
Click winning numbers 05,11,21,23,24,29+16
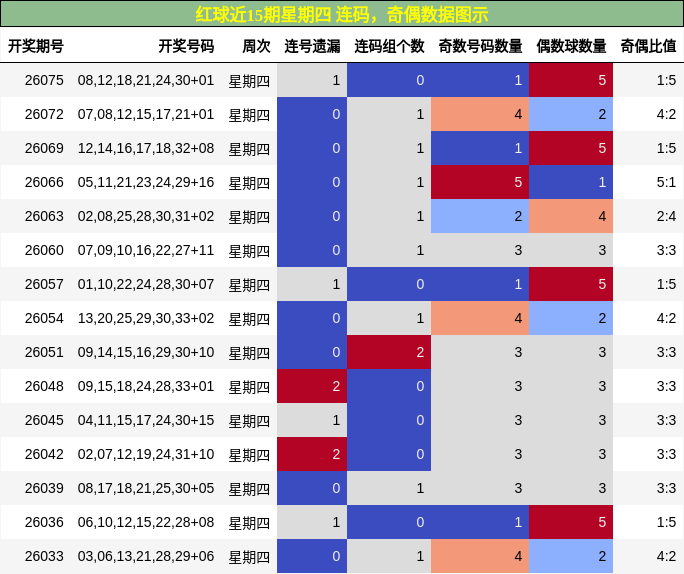[x=146, y=182]
